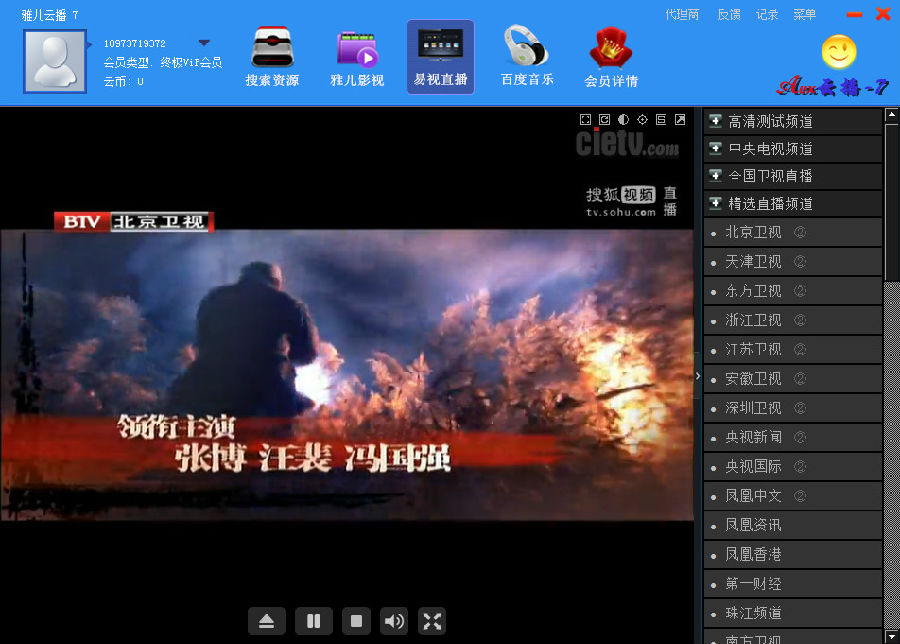Image resolution: width=900 pixels, height=644 pixels.
Task: Click the channel list scrollbar thumb
Action: 891,201
